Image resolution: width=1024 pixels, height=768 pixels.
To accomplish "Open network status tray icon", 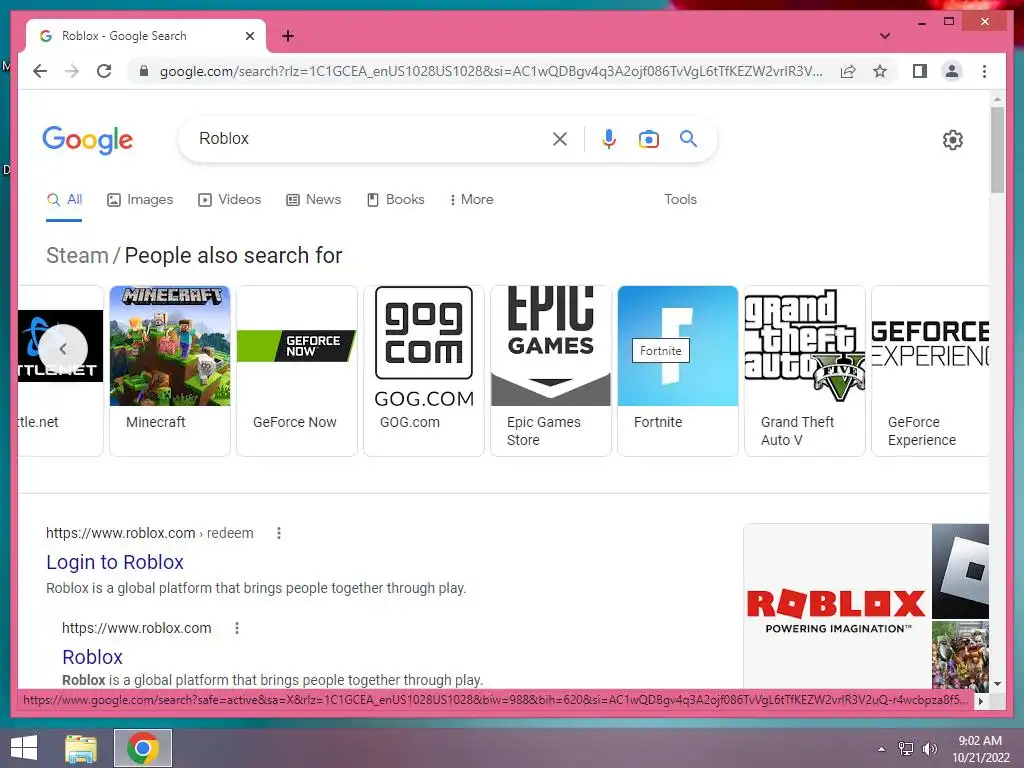I will [905, 749].
